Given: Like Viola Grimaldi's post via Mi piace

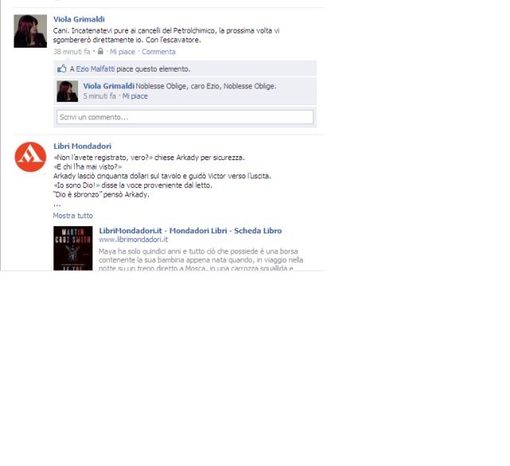Looking at the screenshot, I should [122, 52].
